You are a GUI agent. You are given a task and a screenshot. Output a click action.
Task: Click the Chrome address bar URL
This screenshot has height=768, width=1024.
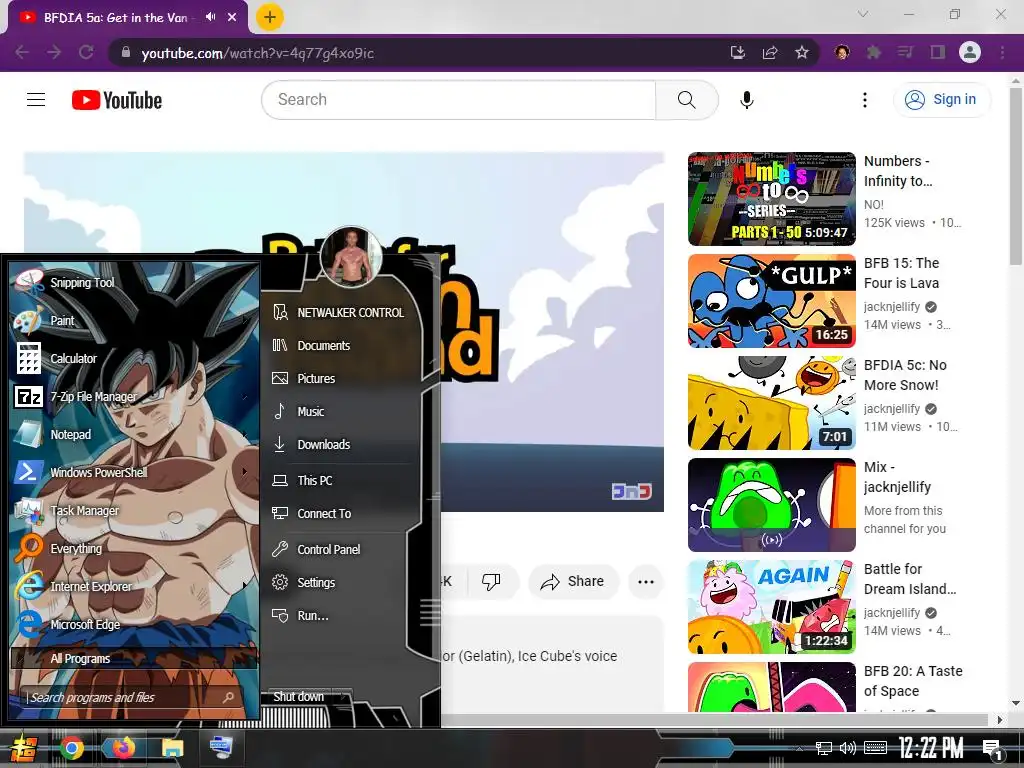point(257,53)
